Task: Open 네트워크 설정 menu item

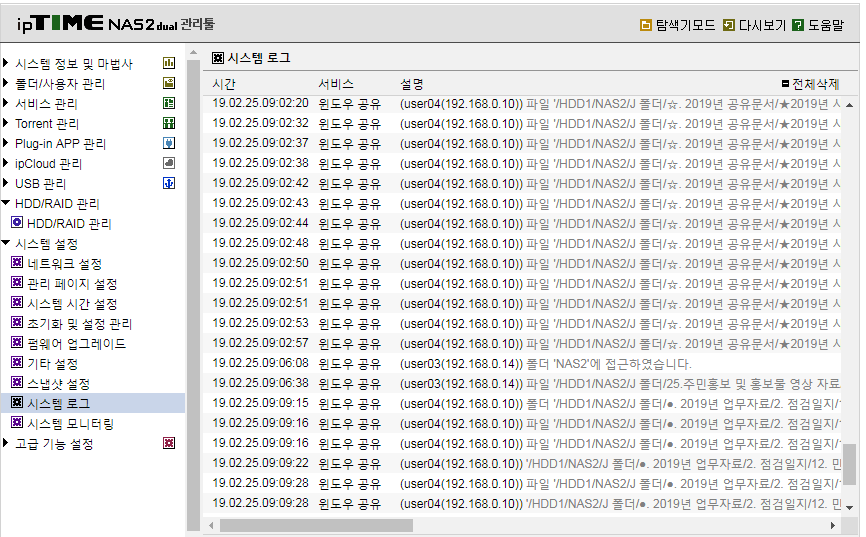Action: 65,264
